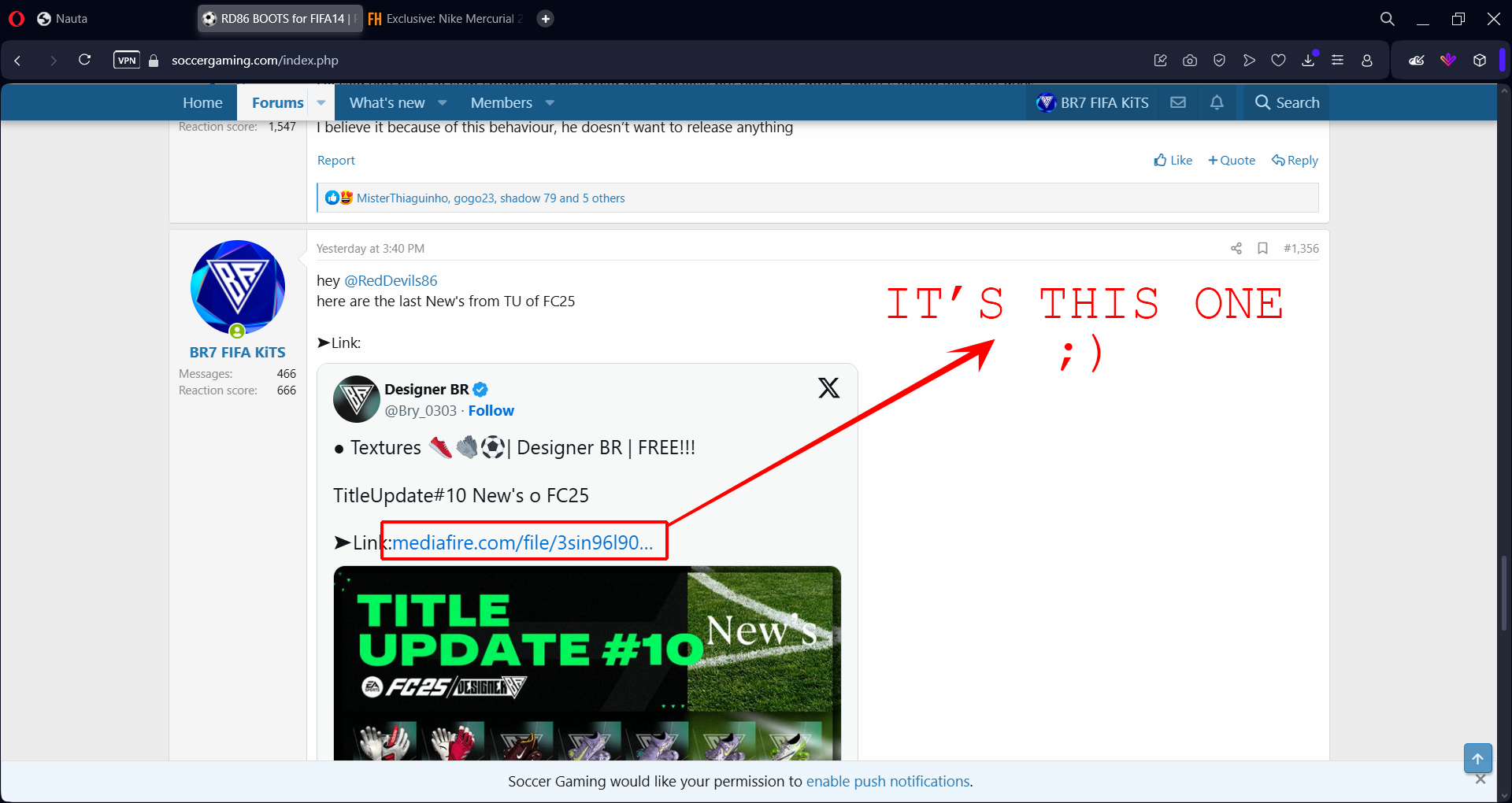Open BR7 FIFA KiTS avatar image

tap(237, 287)
